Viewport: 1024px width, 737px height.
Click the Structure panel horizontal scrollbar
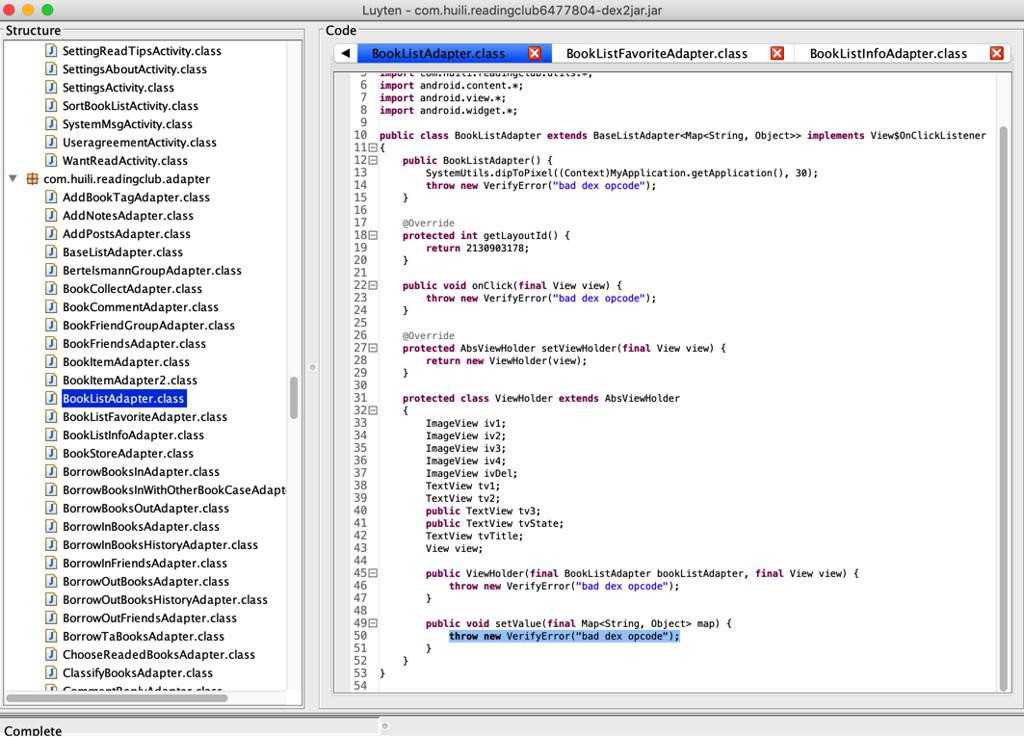click(x=117, y=697)
